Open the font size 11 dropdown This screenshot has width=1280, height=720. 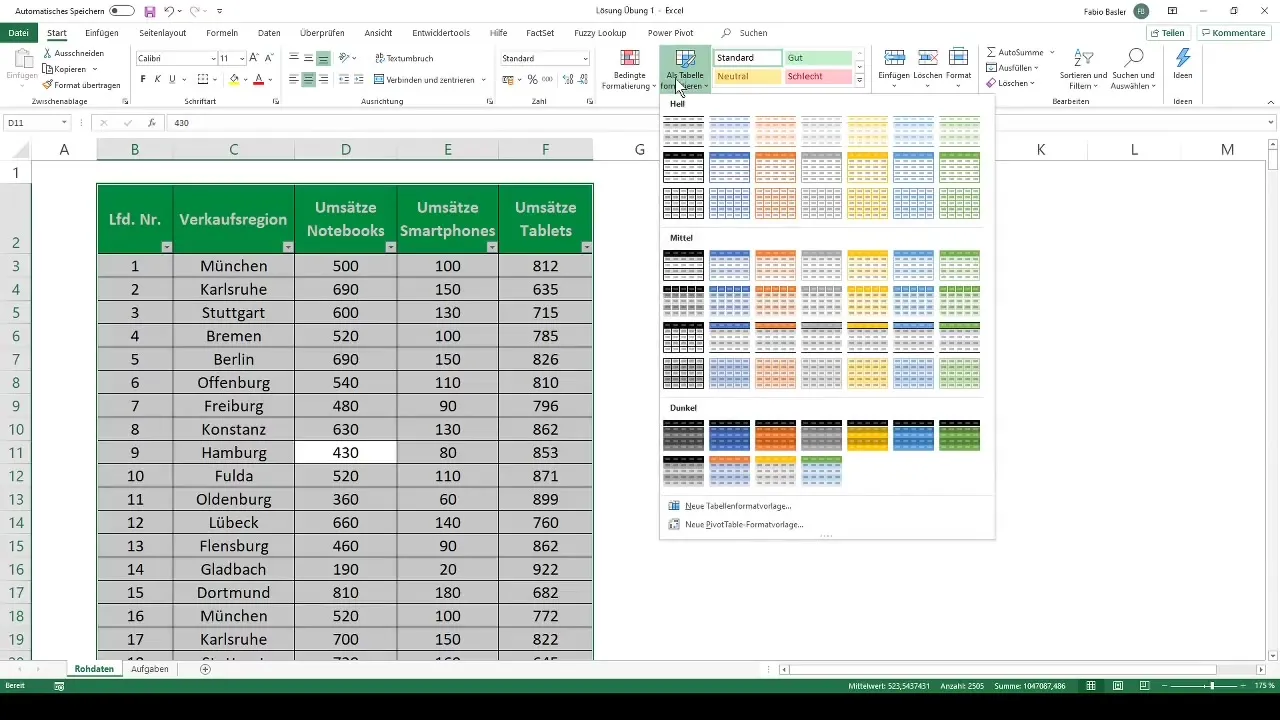(241, 58)
